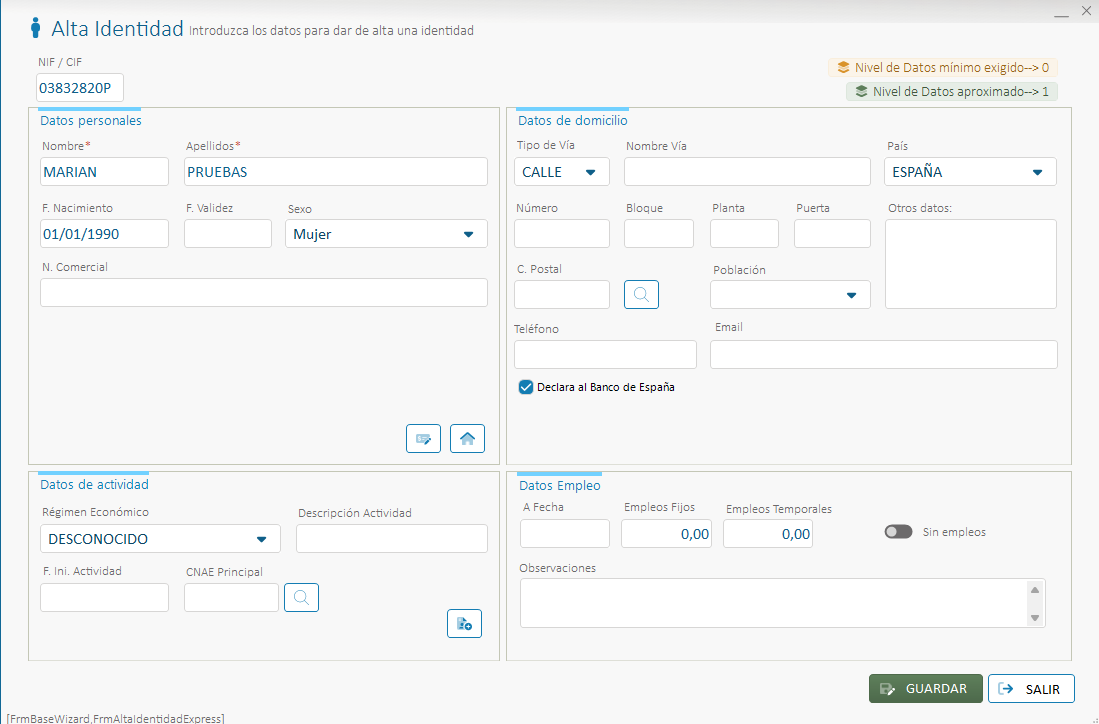1099x724 pixels.
Task: Click the GUARDAR button
Action: (926, 688)
